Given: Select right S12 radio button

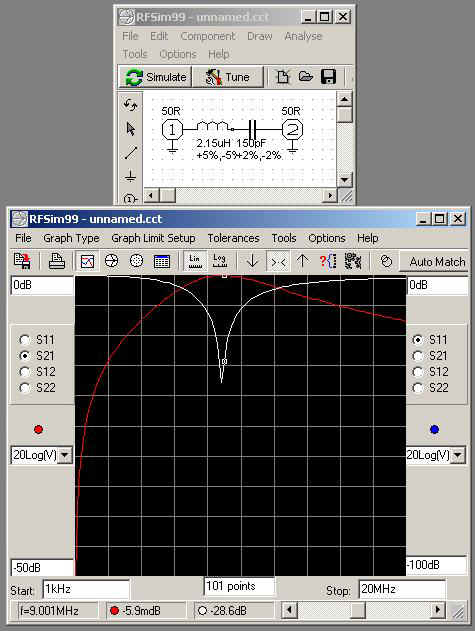Looking at the screenshot, I should 418,372.
